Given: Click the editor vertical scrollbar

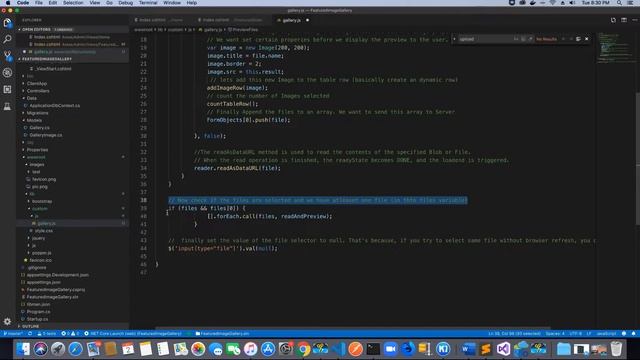Looking at the screenshot, I should pos(638,159).
